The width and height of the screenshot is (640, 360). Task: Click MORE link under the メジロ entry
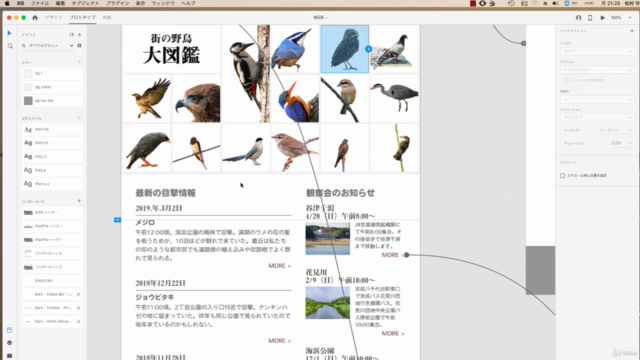[280, 266]
